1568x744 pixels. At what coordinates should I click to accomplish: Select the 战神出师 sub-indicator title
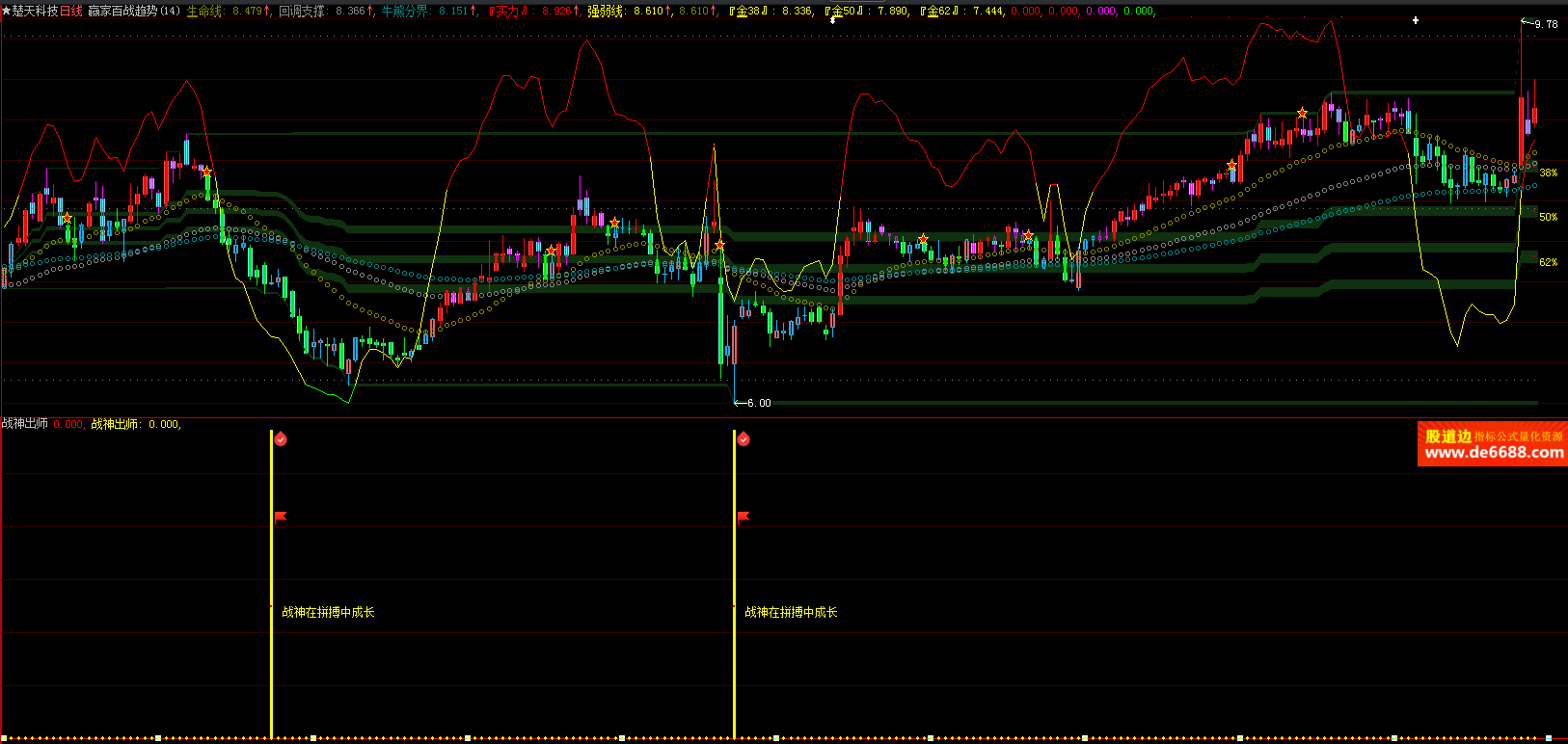click(x=25, y=424)
